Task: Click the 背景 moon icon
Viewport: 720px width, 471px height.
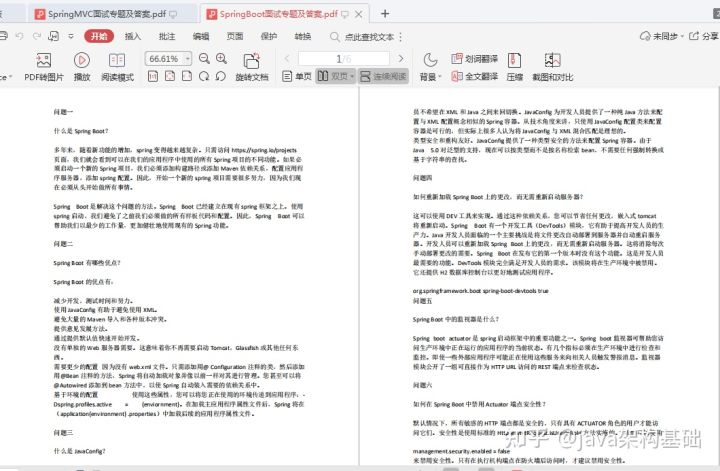Action: coord(430,60)
